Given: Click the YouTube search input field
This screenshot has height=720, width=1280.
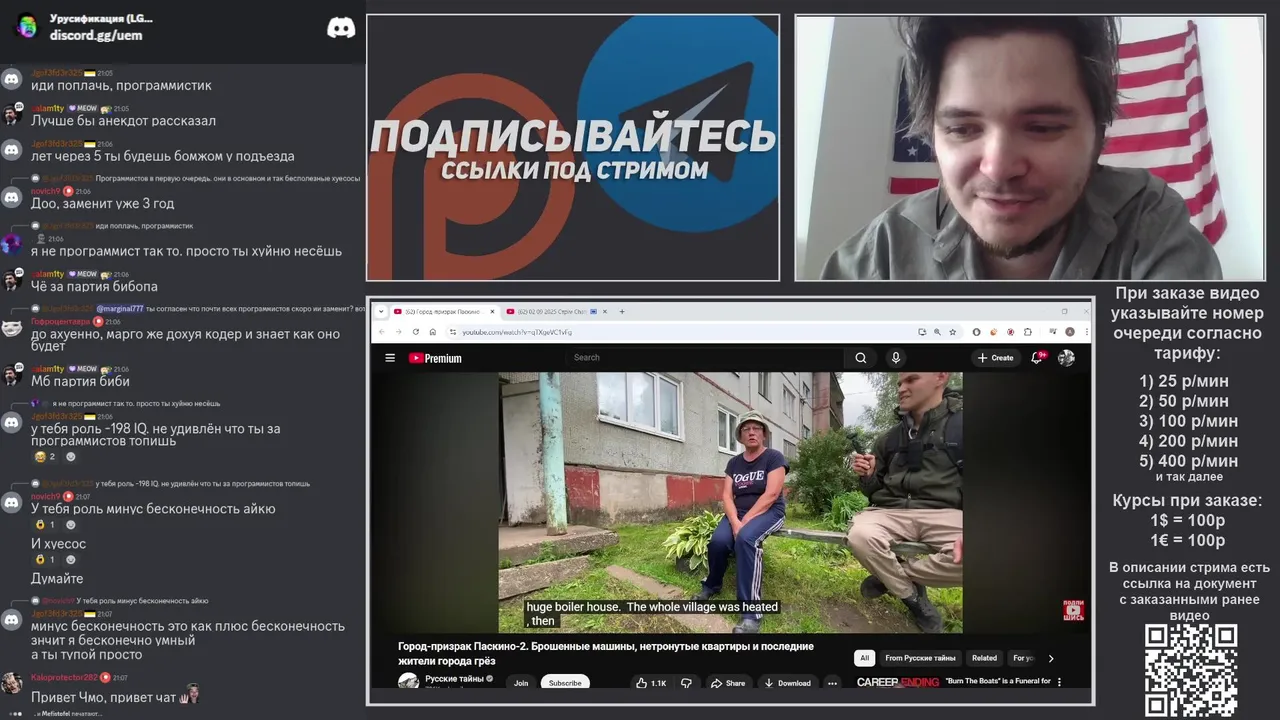Looking at the screenshot, I should tap(706, 358).
